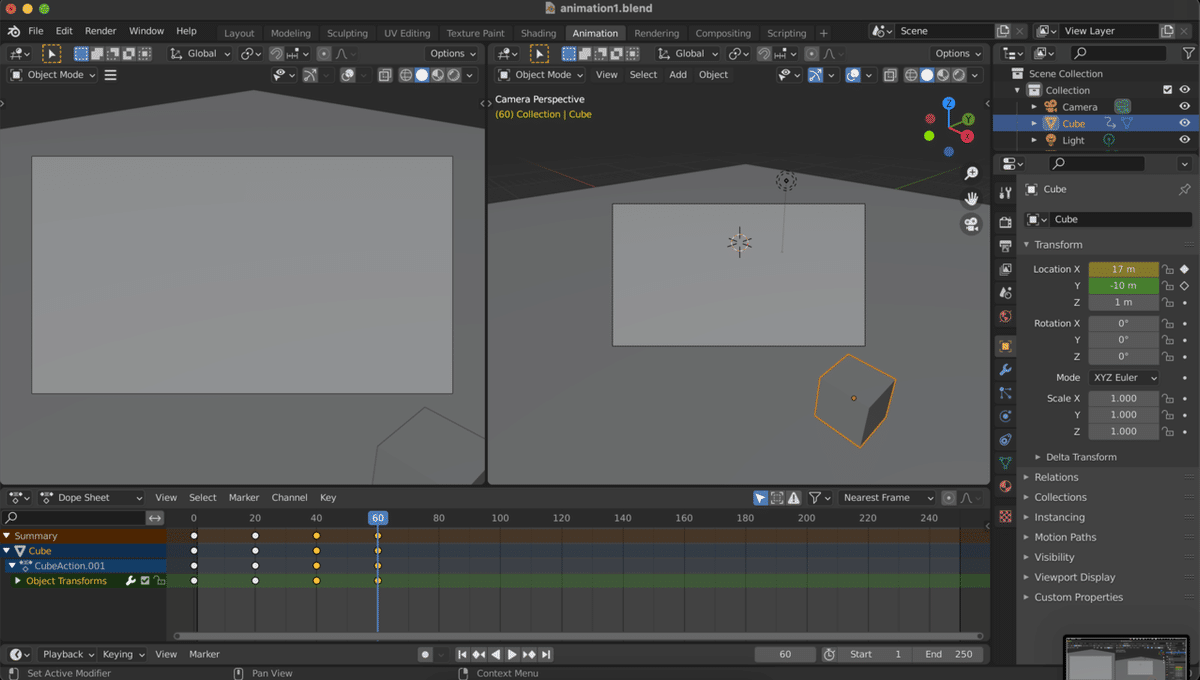Expand the Delta Transform panel
Viewport: 1200px width, 680px height.
point(1081,457)
